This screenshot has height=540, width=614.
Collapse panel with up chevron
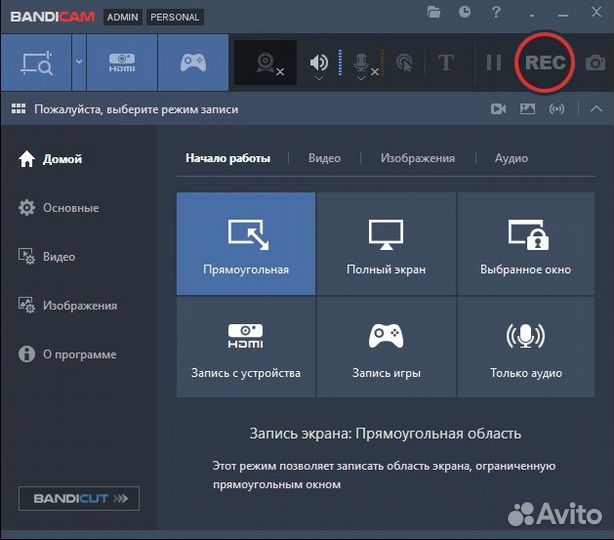pyautogui.click(x=596, y=109)
